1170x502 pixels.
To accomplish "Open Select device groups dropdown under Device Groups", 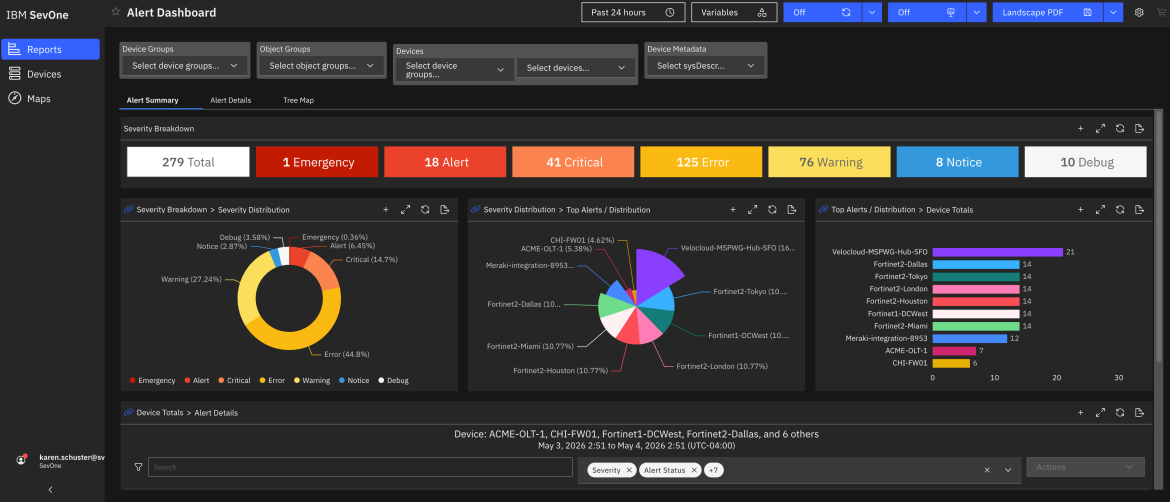I will point(184,66).
